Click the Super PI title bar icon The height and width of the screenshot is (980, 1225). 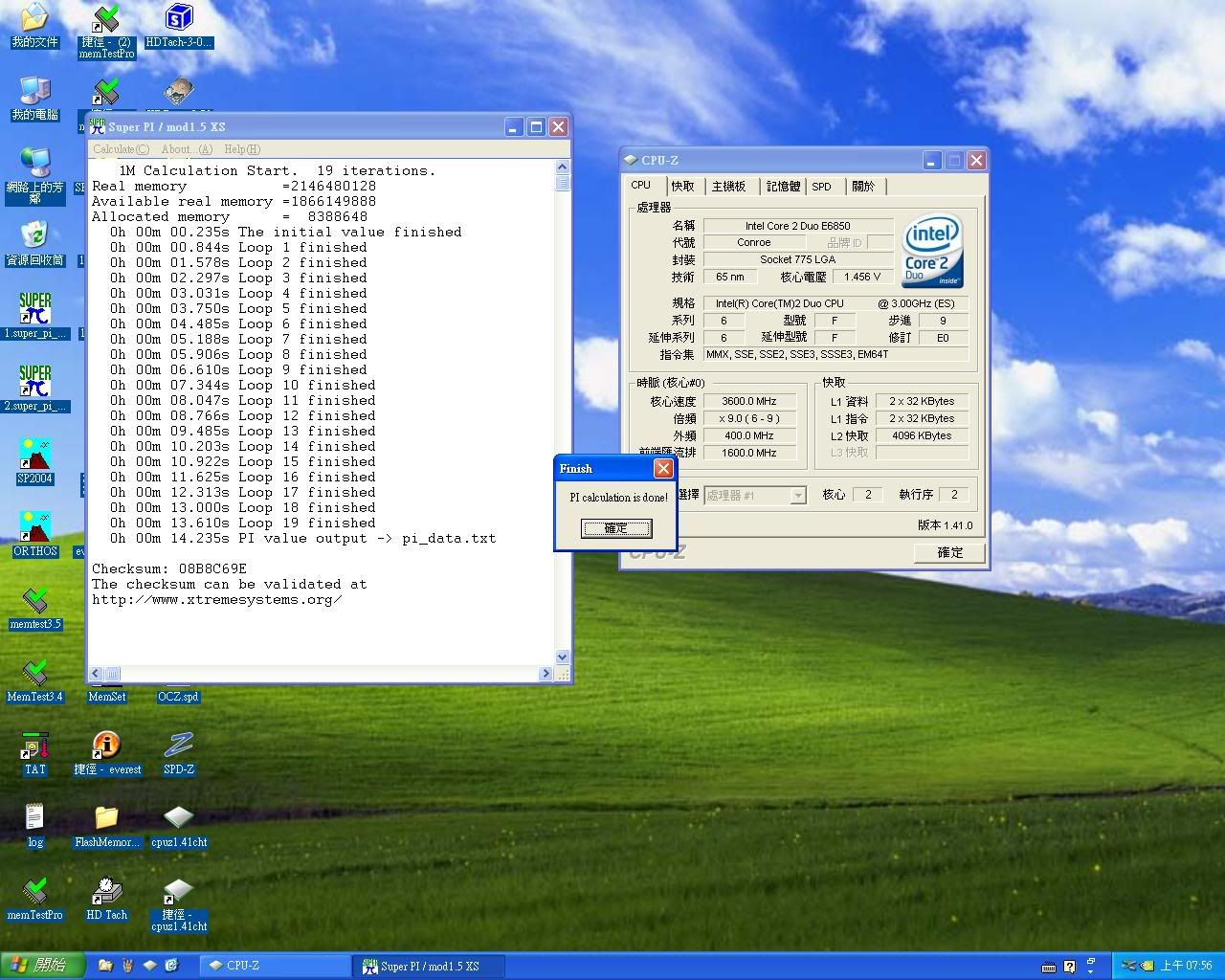pyautogui.click(x=99, y=126)
